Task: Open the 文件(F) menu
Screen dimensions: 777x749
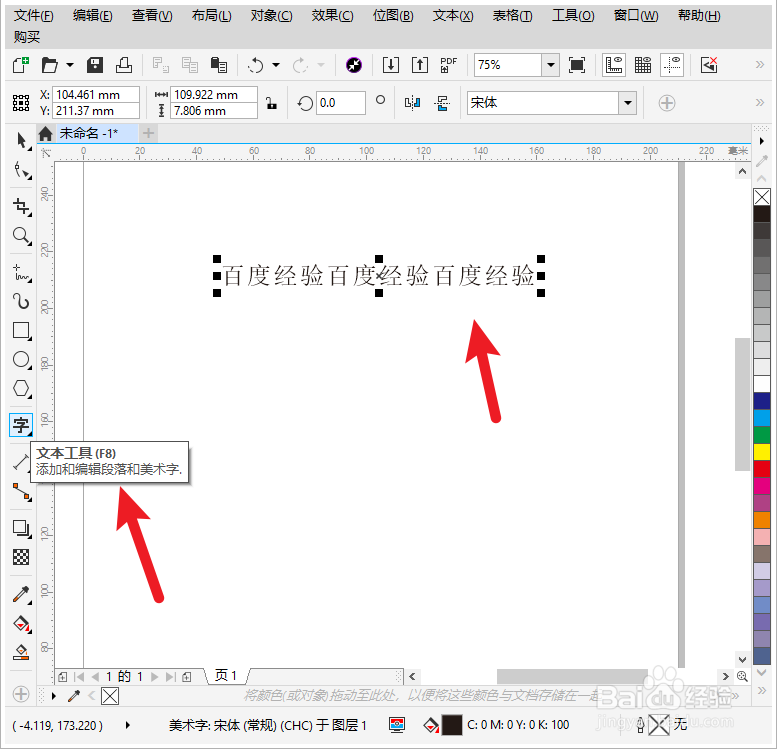Action: [x=33, y=16]
